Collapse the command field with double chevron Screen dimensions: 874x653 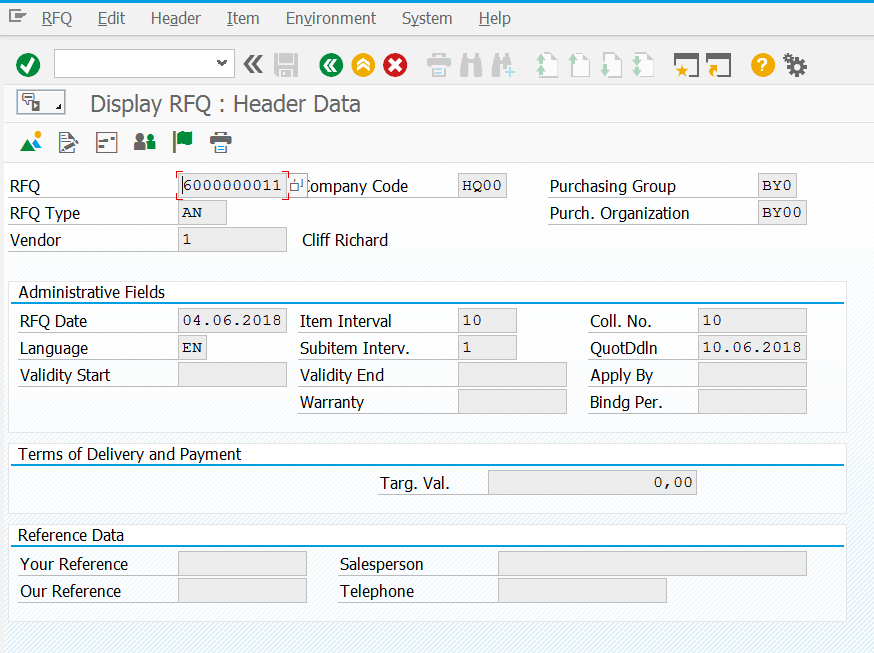pyautogui.click(x=253, y=65)
